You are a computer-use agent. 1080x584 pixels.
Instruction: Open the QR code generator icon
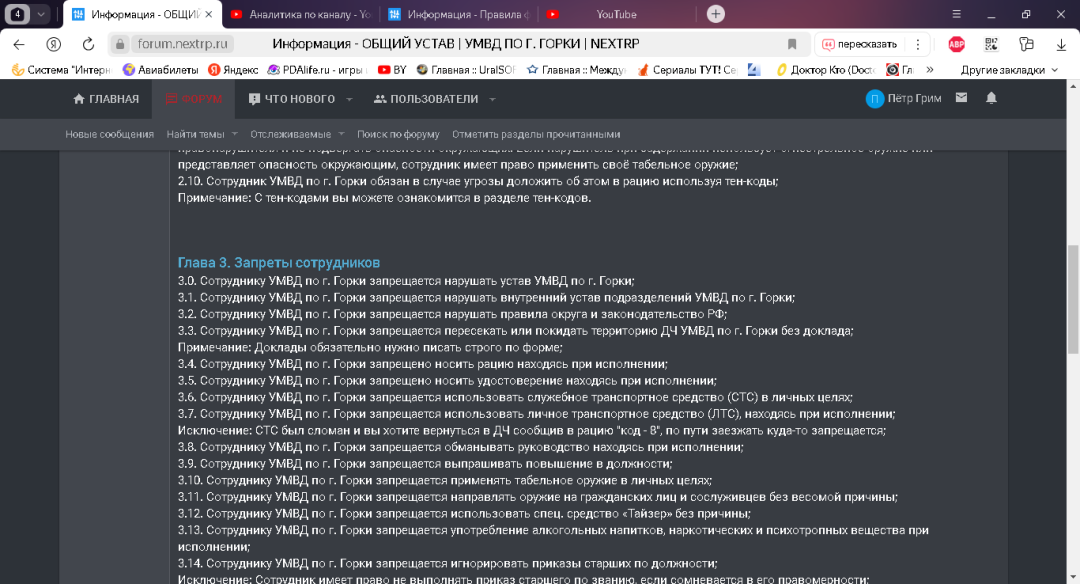click(991, 44)
